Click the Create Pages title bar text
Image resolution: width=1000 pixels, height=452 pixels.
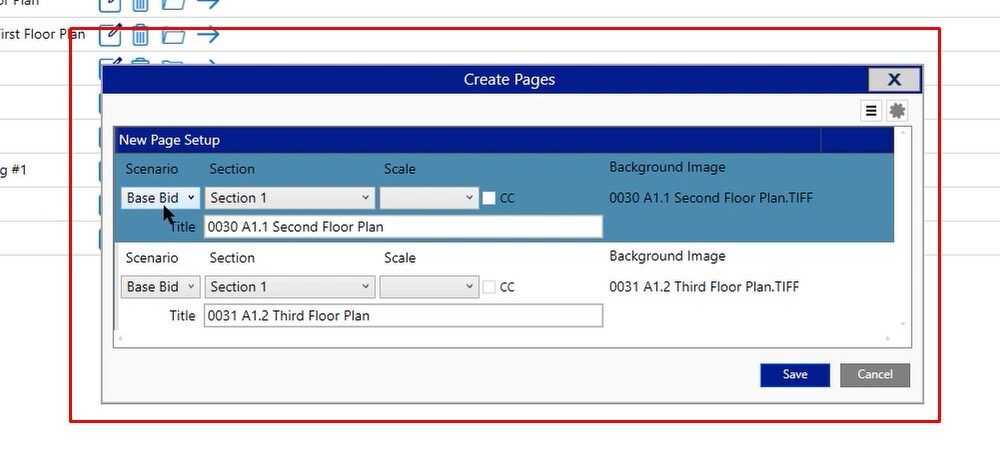pyautogui.click(x=509, y=80)
